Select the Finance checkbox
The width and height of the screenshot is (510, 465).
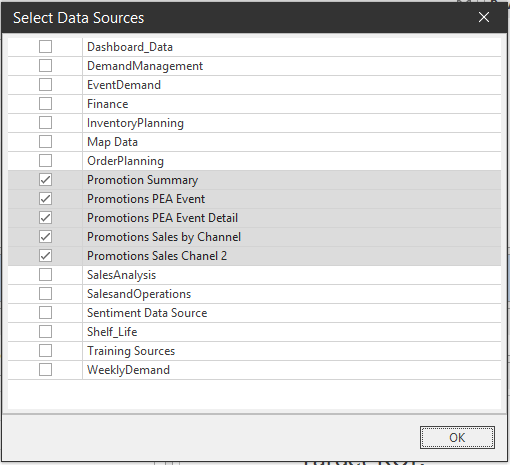pyautogui.click(x=45, y=104)
